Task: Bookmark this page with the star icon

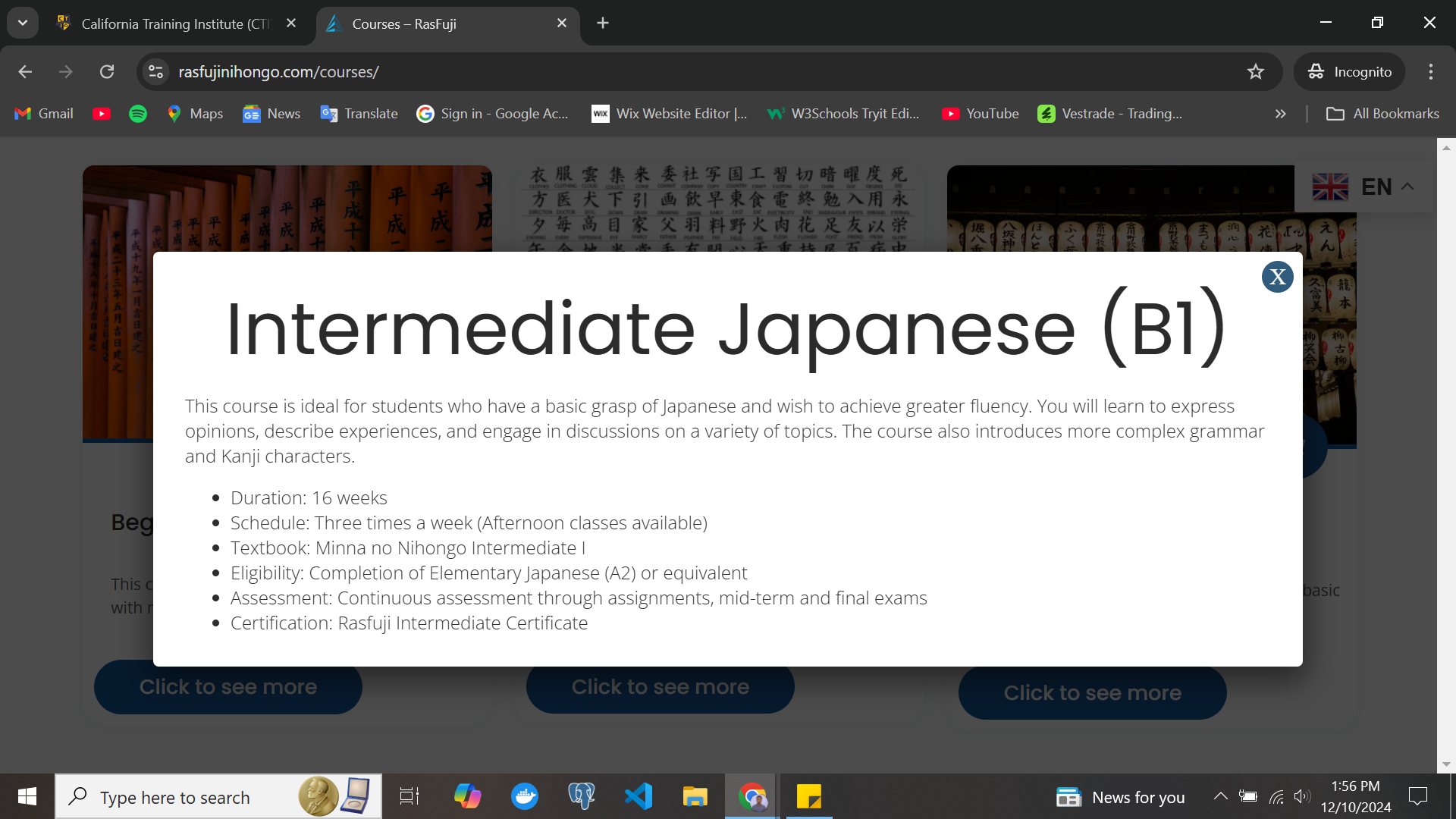Action: point(1256,71)
